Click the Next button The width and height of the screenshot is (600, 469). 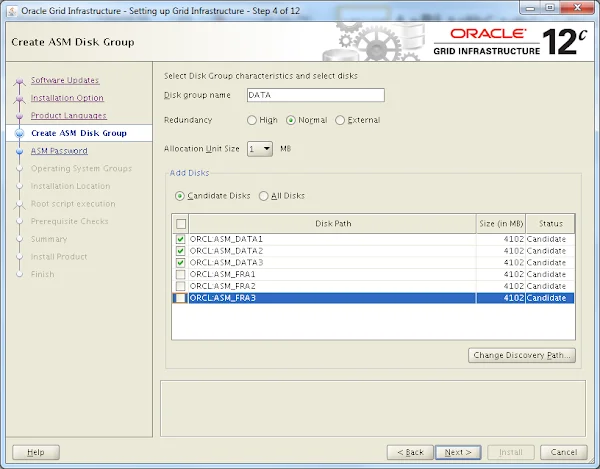pos(458,452)
